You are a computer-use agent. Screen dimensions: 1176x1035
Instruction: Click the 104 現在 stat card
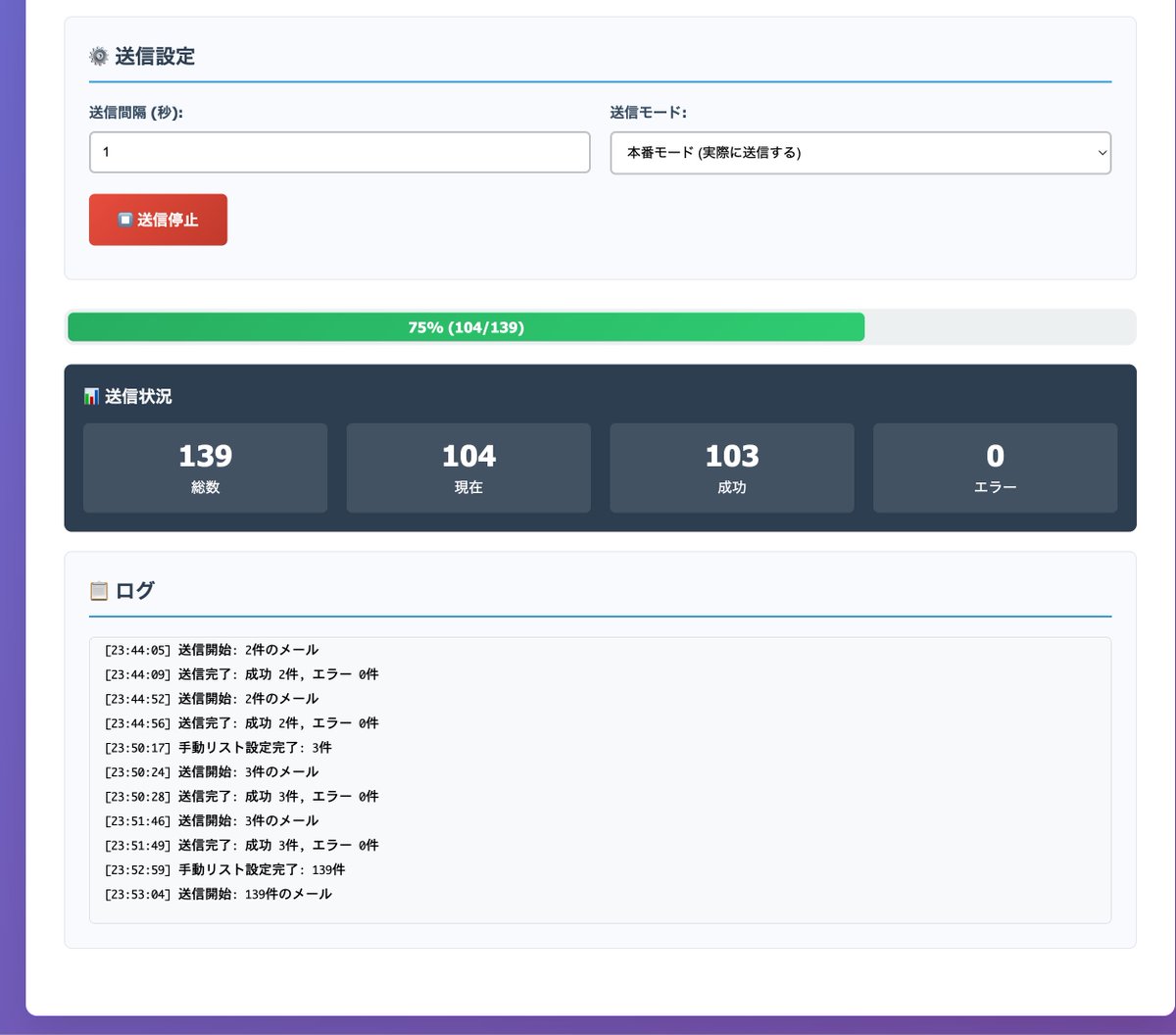(468, 468)
